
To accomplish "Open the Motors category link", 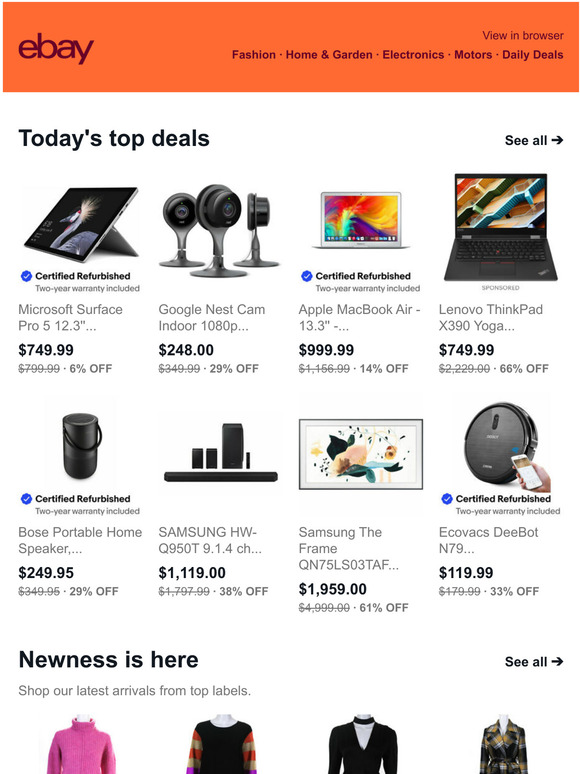I will pyautogui.click(x=473, y=55).
